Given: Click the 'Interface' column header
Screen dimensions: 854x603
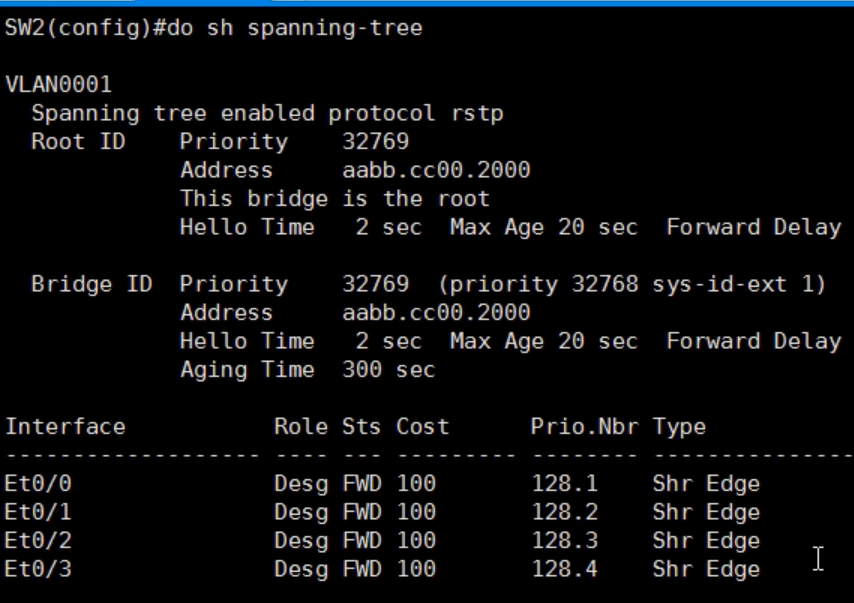Looking at the screenshot, I should [65, 427].
